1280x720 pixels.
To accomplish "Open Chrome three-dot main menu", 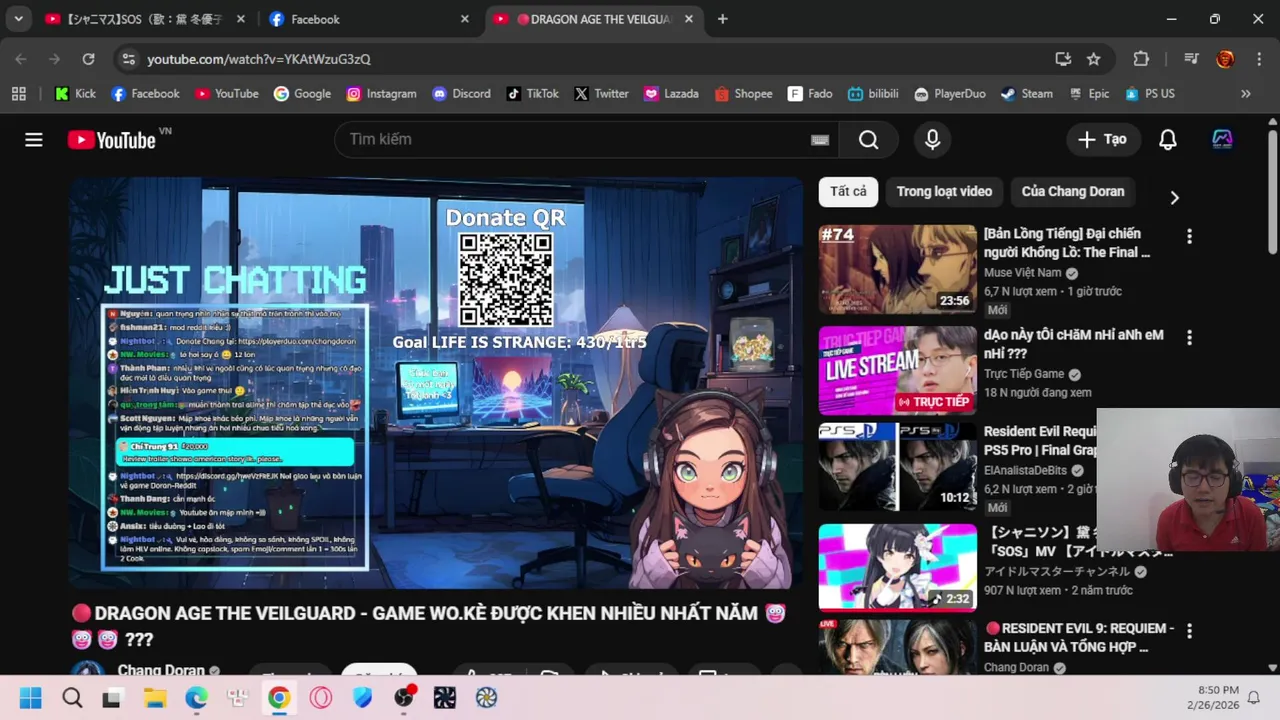I will coord(1258,59).
